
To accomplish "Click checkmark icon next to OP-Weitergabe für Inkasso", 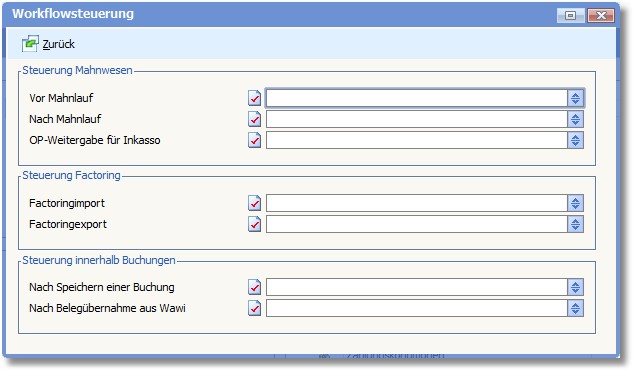I will [x=254, y=140].
